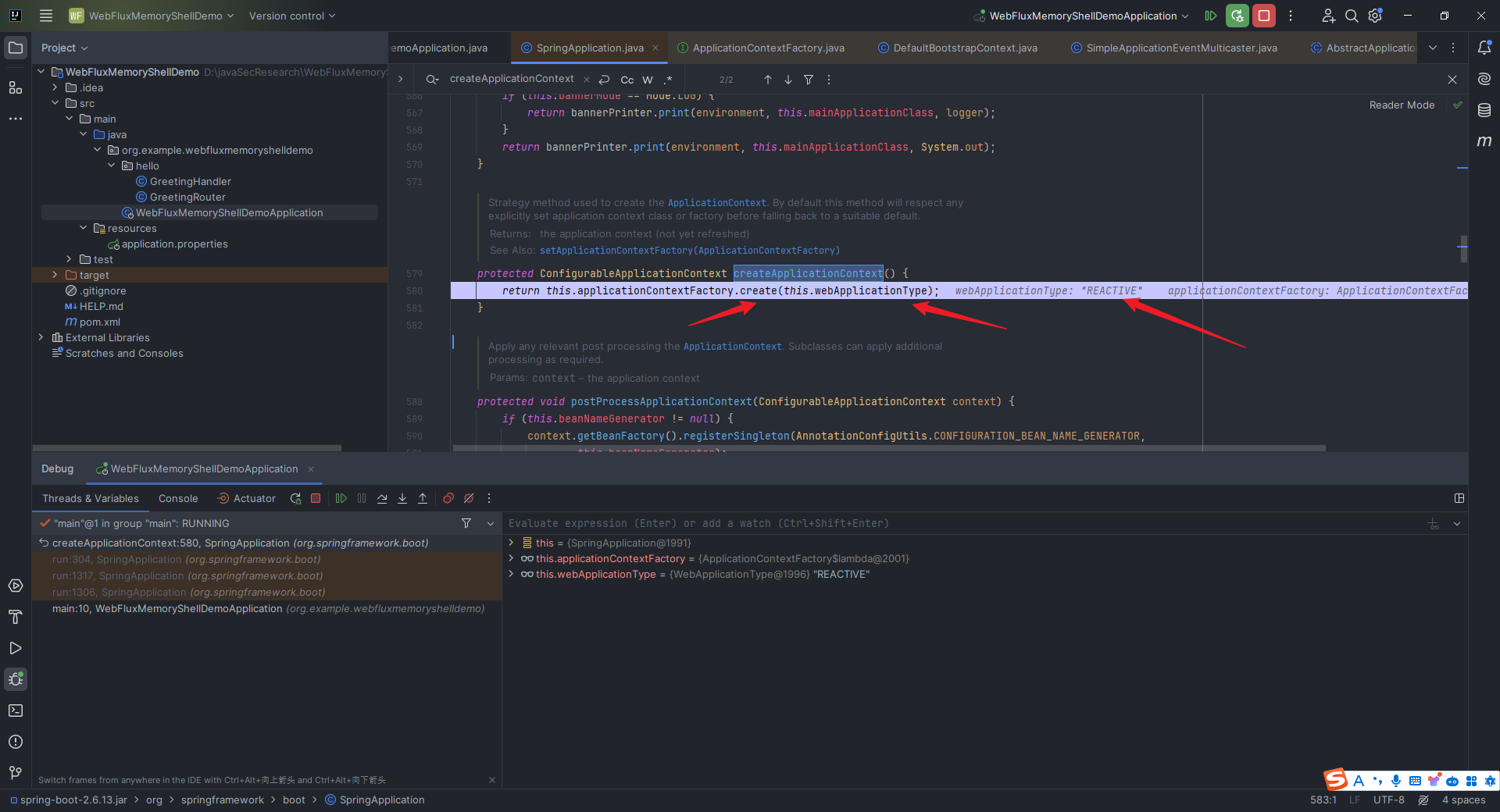The width and height of the screenshot is (1500, 812).
Task: Click Step Out in debug toolbar
Action: (423, 498)
